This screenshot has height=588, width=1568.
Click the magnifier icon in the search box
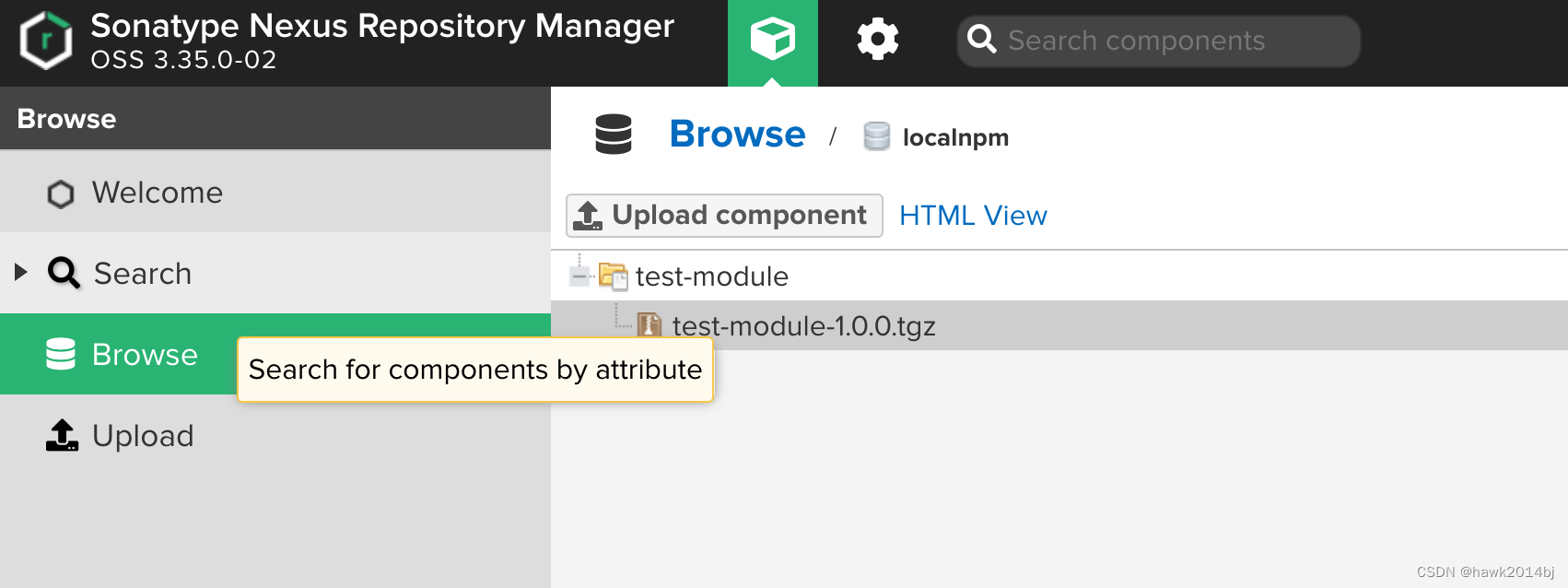[x=982, y=41]
